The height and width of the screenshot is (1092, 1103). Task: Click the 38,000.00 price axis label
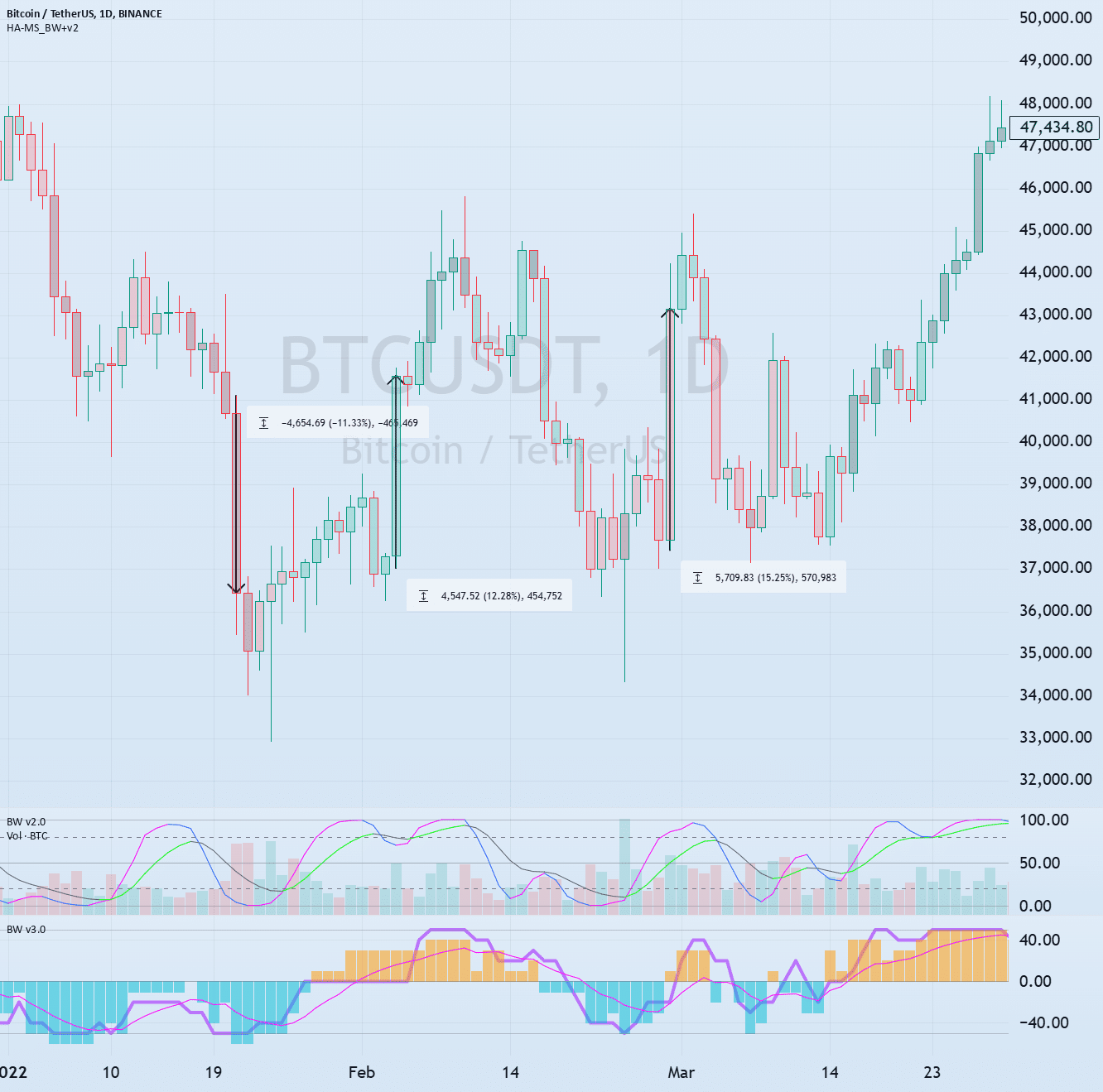(x=1056, y=525)
